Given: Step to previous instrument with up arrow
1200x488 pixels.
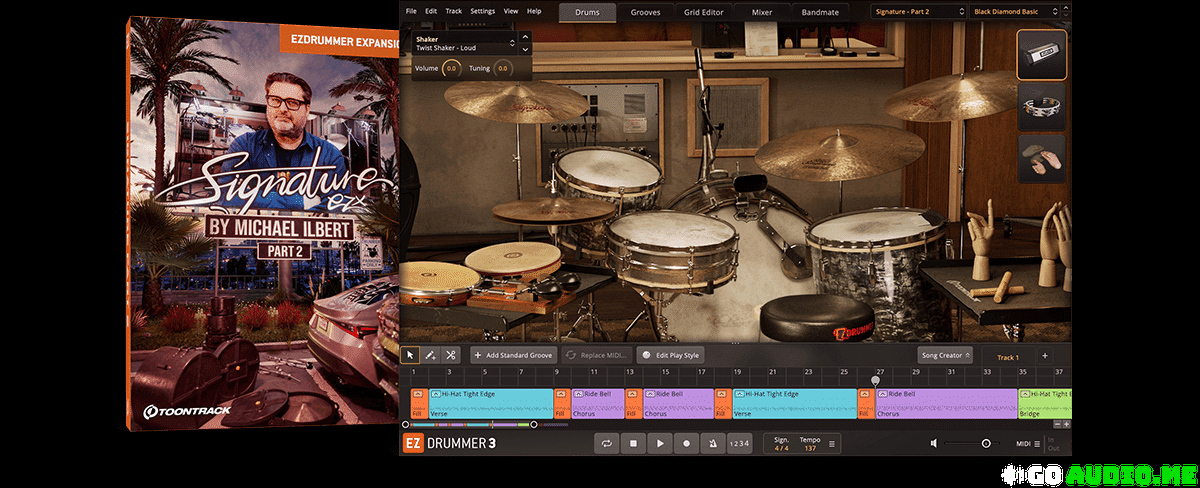Looking at the screenshot, I should (526, 39).
